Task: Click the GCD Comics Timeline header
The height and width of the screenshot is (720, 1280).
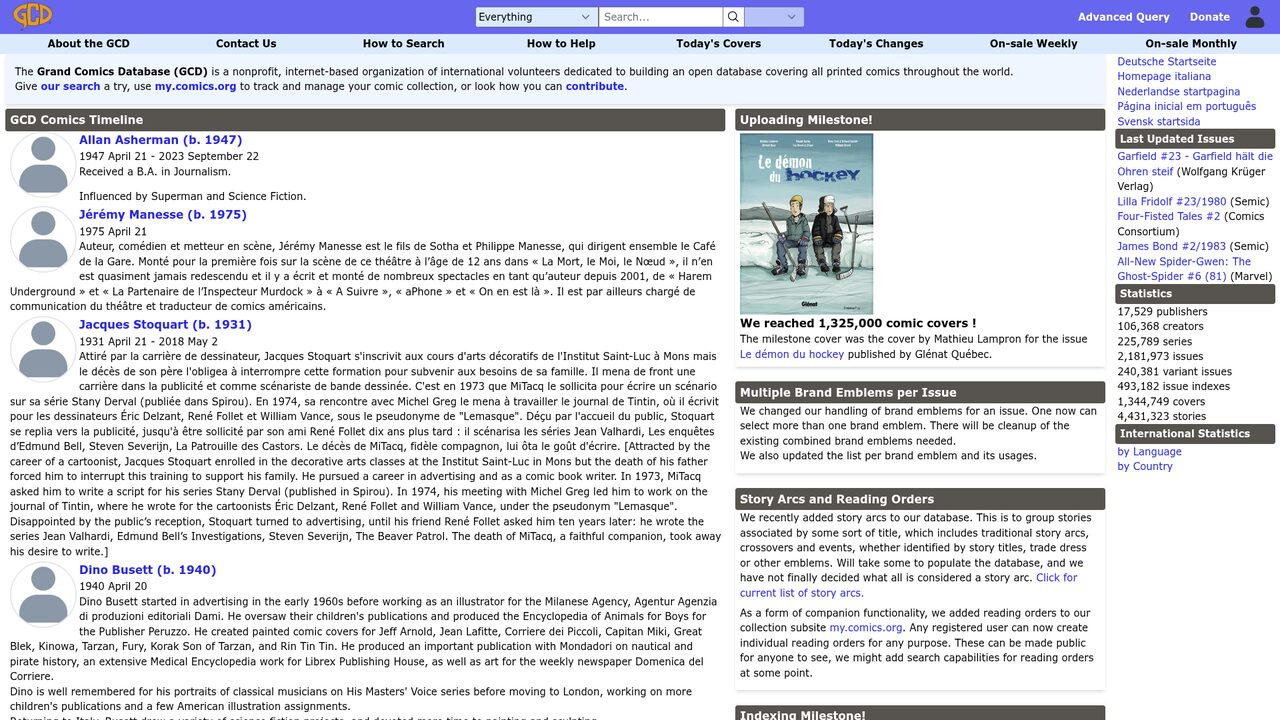Action: 365,120
